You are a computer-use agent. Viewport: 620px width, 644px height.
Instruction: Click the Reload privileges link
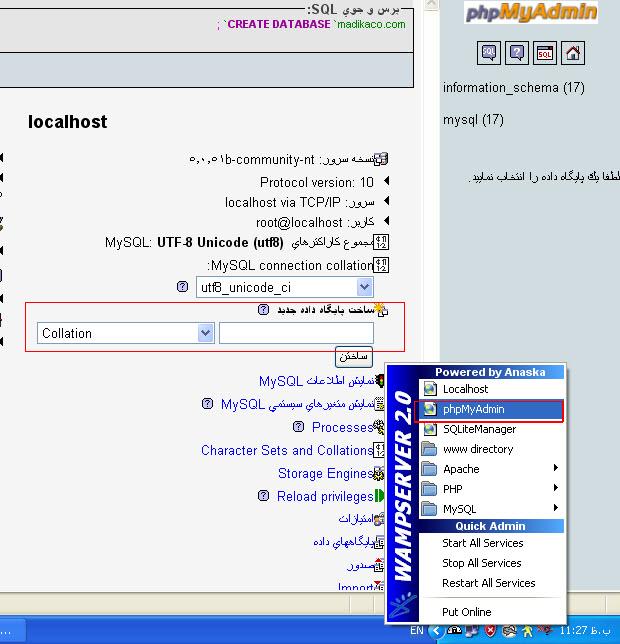[x=325, y=497]
